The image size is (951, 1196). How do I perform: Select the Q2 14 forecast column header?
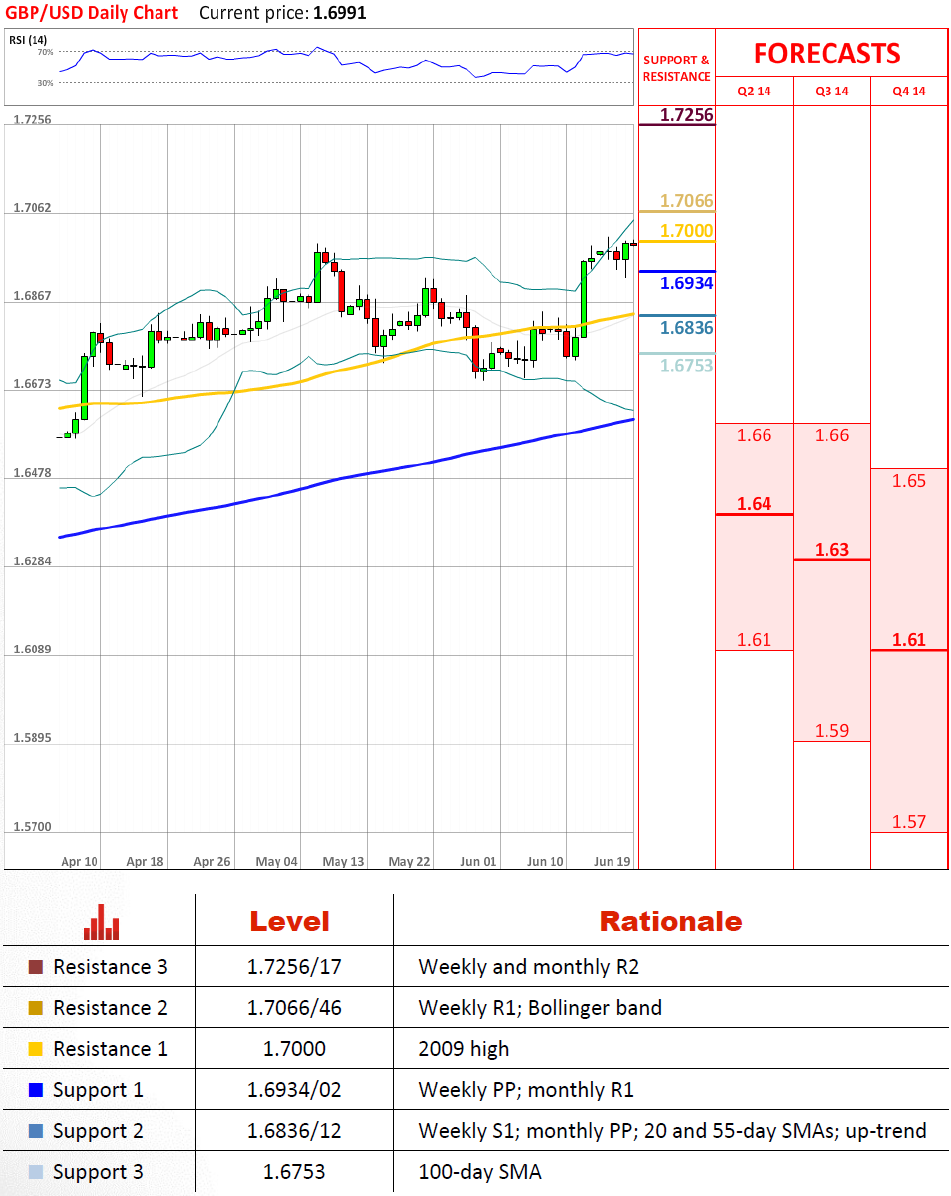click(754, 92)
